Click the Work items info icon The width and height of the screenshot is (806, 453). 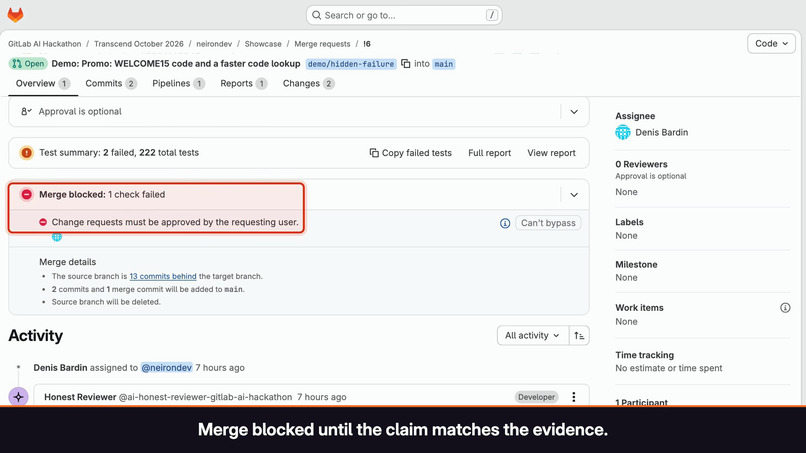(785, 307)
